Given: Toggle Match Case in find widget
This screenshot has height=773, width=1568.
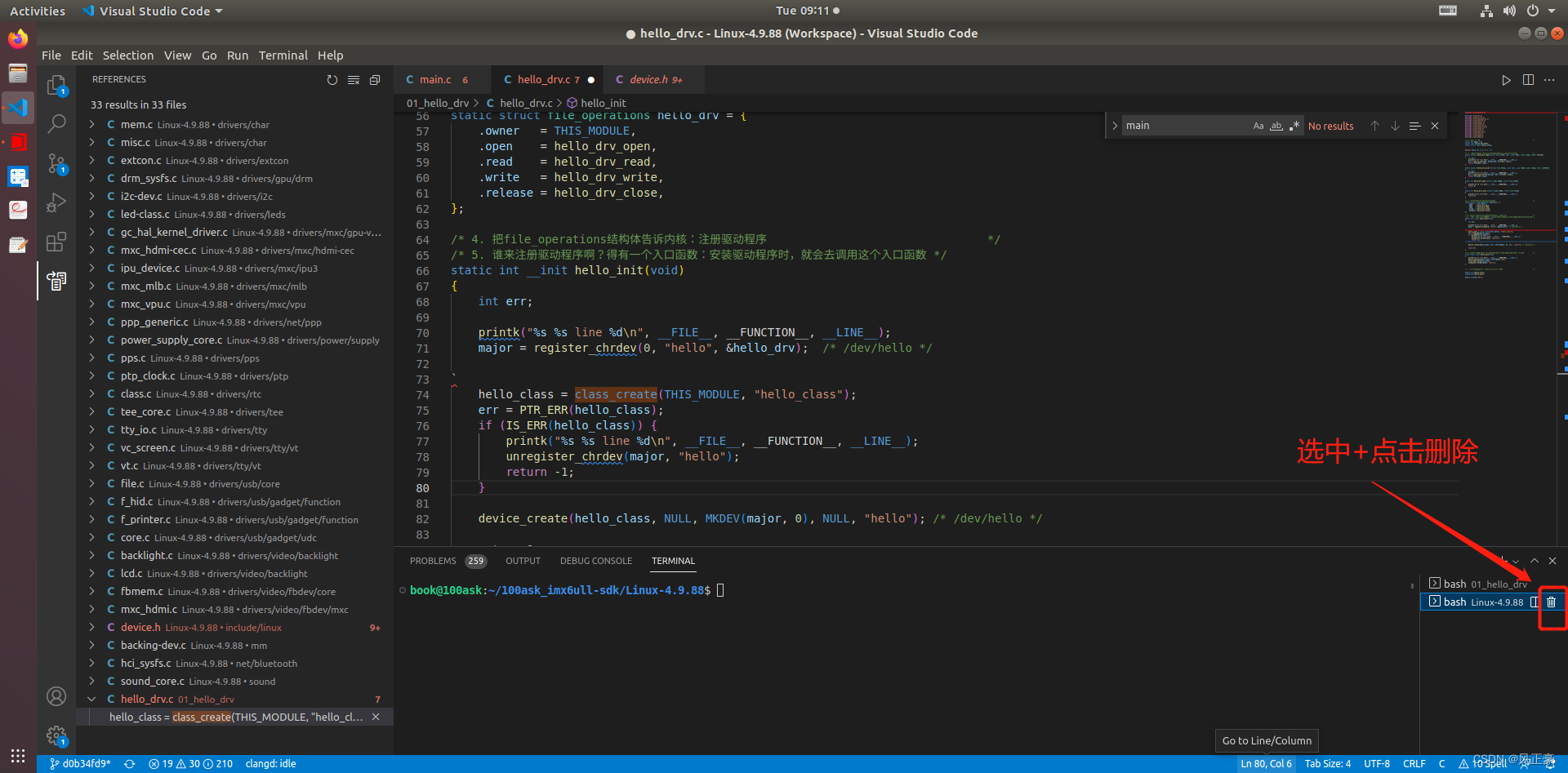Looking at the screenshot, I should click(x=1258, y=126).
